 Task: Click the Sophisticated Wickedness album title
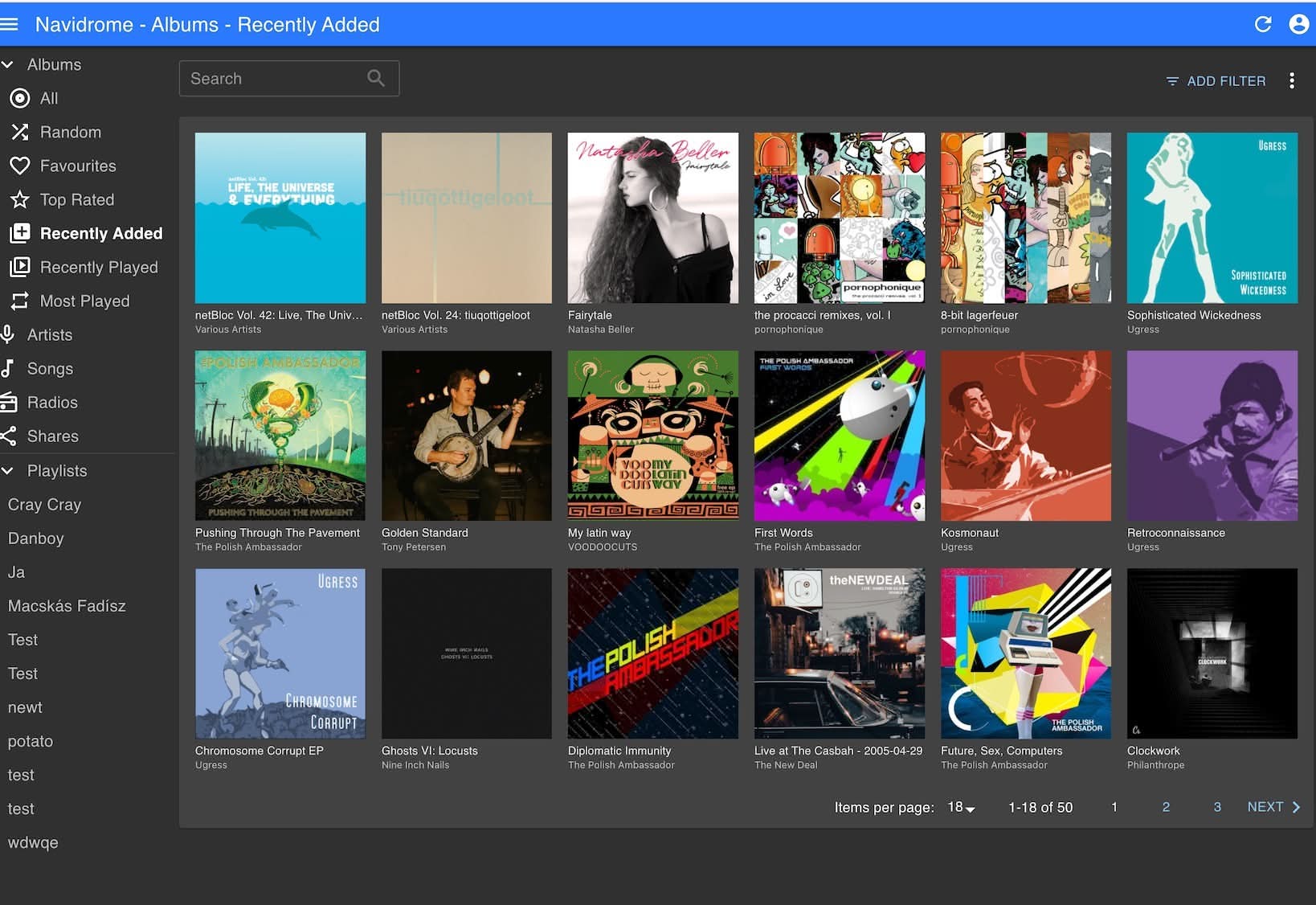click(x=1194, y=315)
